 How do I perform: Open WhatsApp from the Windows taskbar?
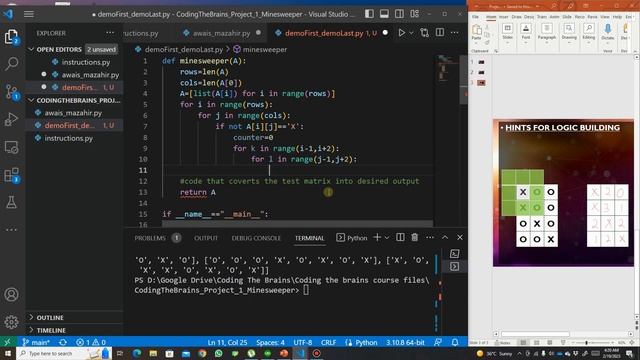[x=218, y=353]
